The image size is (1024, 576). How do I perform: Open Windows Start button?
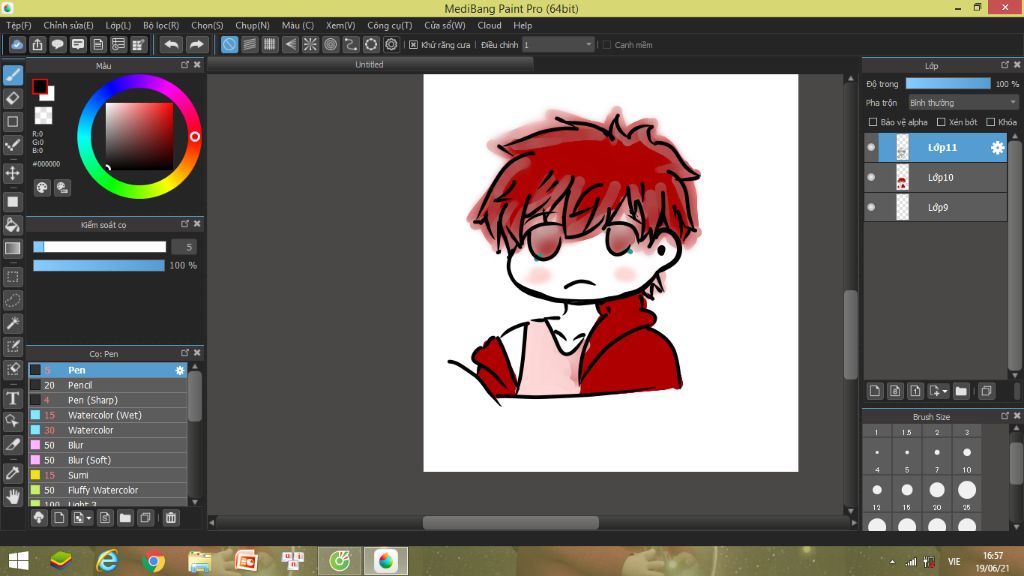click(x=18, y=562)
